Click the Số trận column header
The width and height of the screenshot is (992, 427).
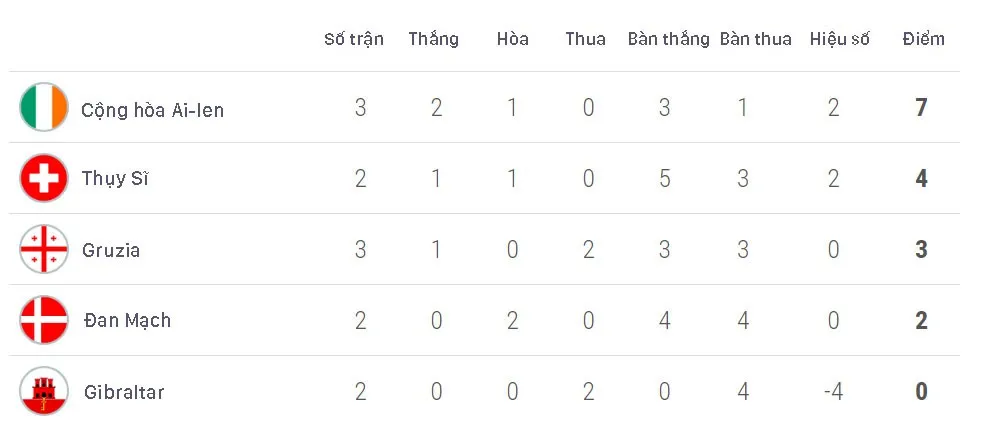pyautogui.click(x=354, y=39)
